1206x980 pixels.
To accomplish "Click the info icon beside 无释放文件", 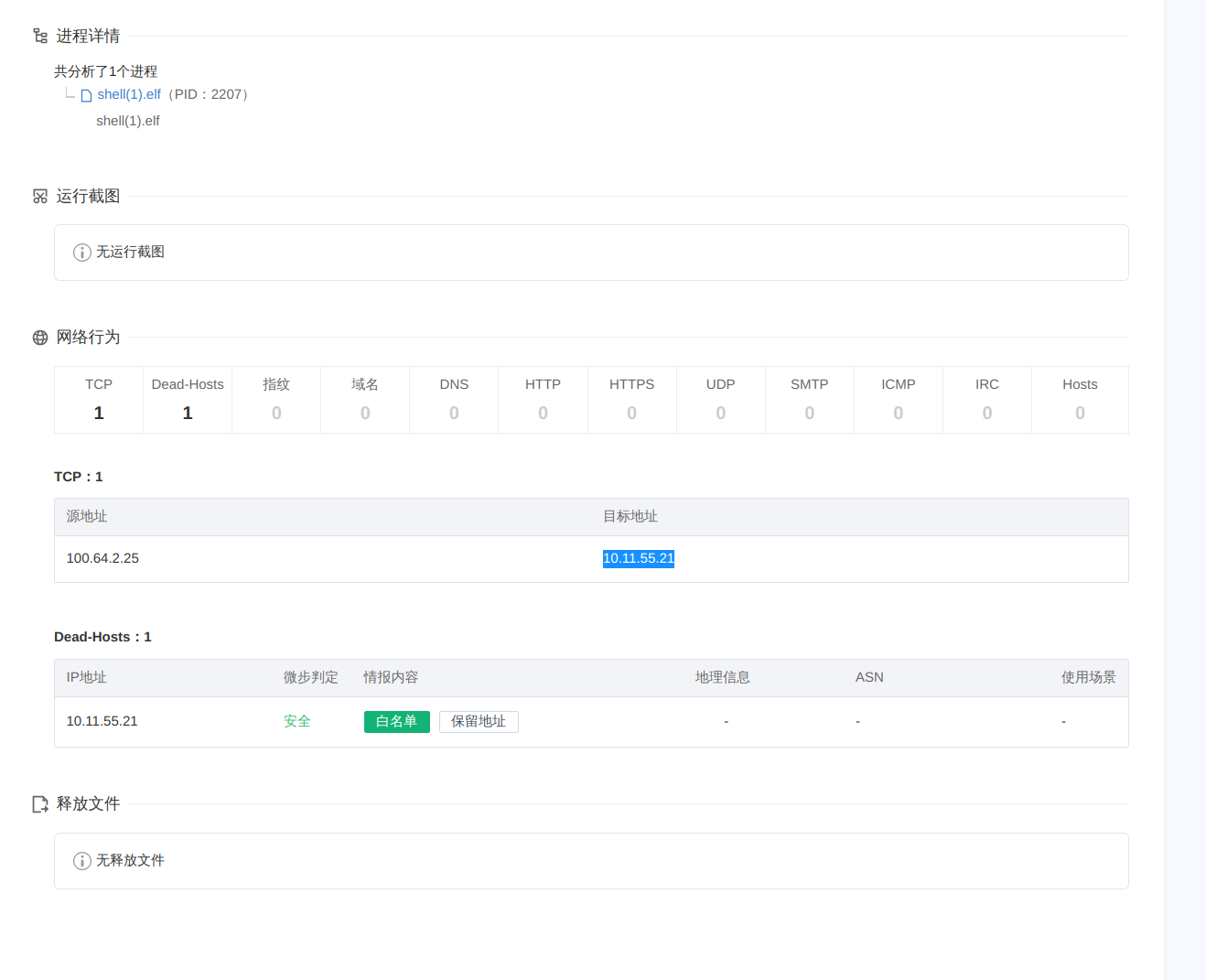I will [x=82, y=861].
